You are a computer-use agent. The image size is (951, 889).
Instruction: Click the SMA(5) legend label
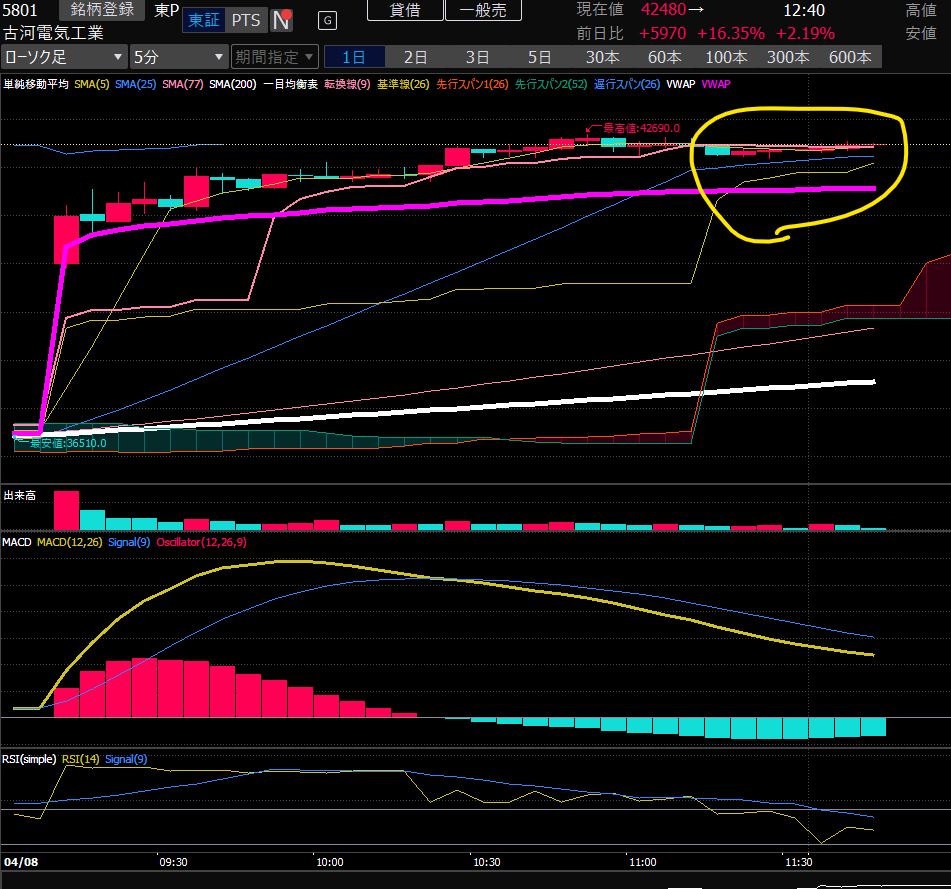[92, 84]
